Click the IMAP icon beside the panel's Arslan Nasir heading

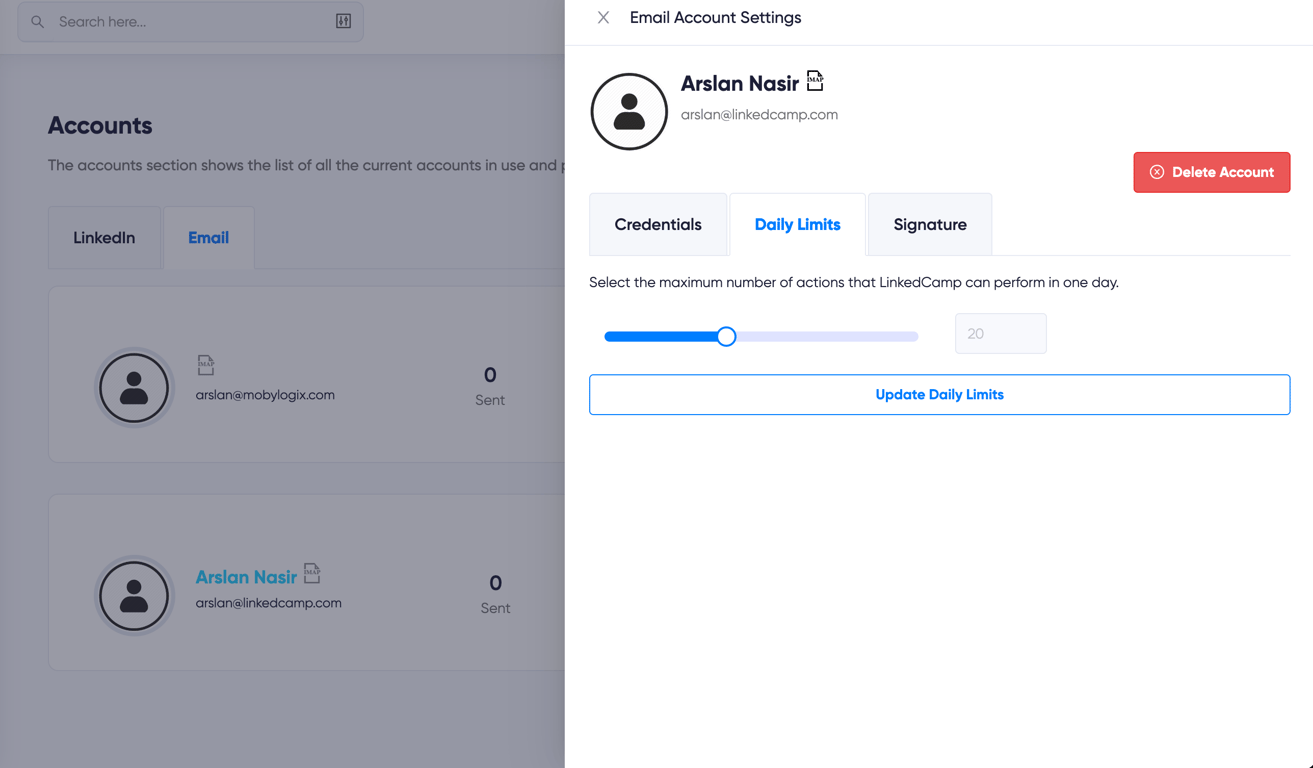coord(815,81)
